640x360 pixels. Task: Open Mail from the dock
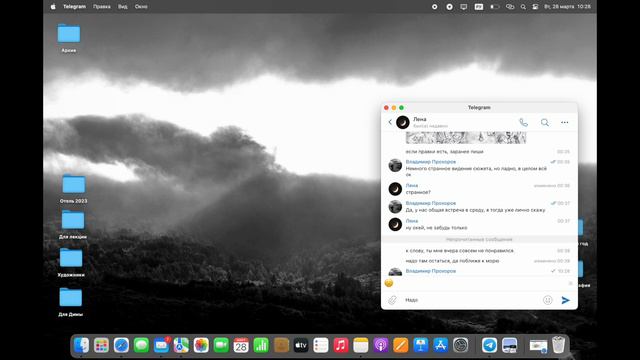pos(161,345)
